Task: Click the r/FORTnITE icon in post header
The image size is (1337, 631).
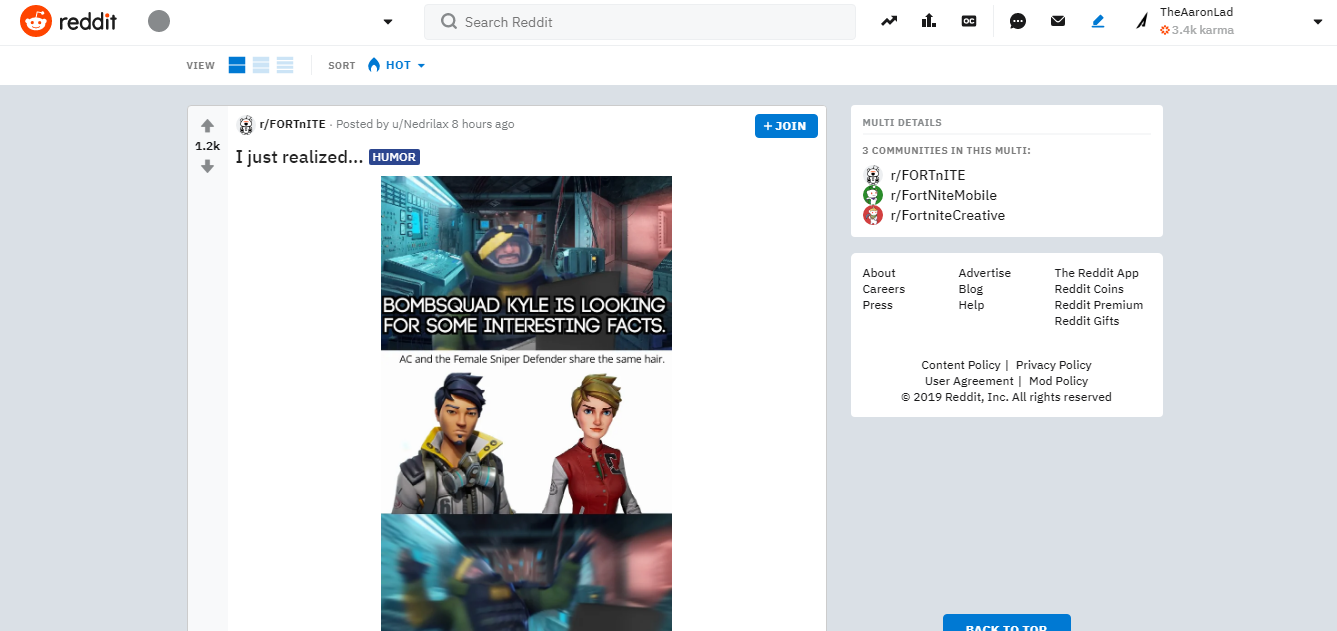Action: click(245, 125)
